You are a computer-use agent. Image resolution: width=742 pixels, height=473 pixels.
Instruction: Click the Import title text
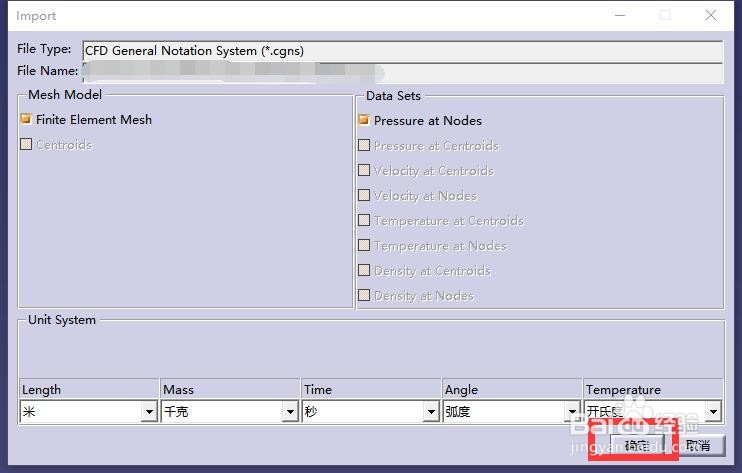36,16
